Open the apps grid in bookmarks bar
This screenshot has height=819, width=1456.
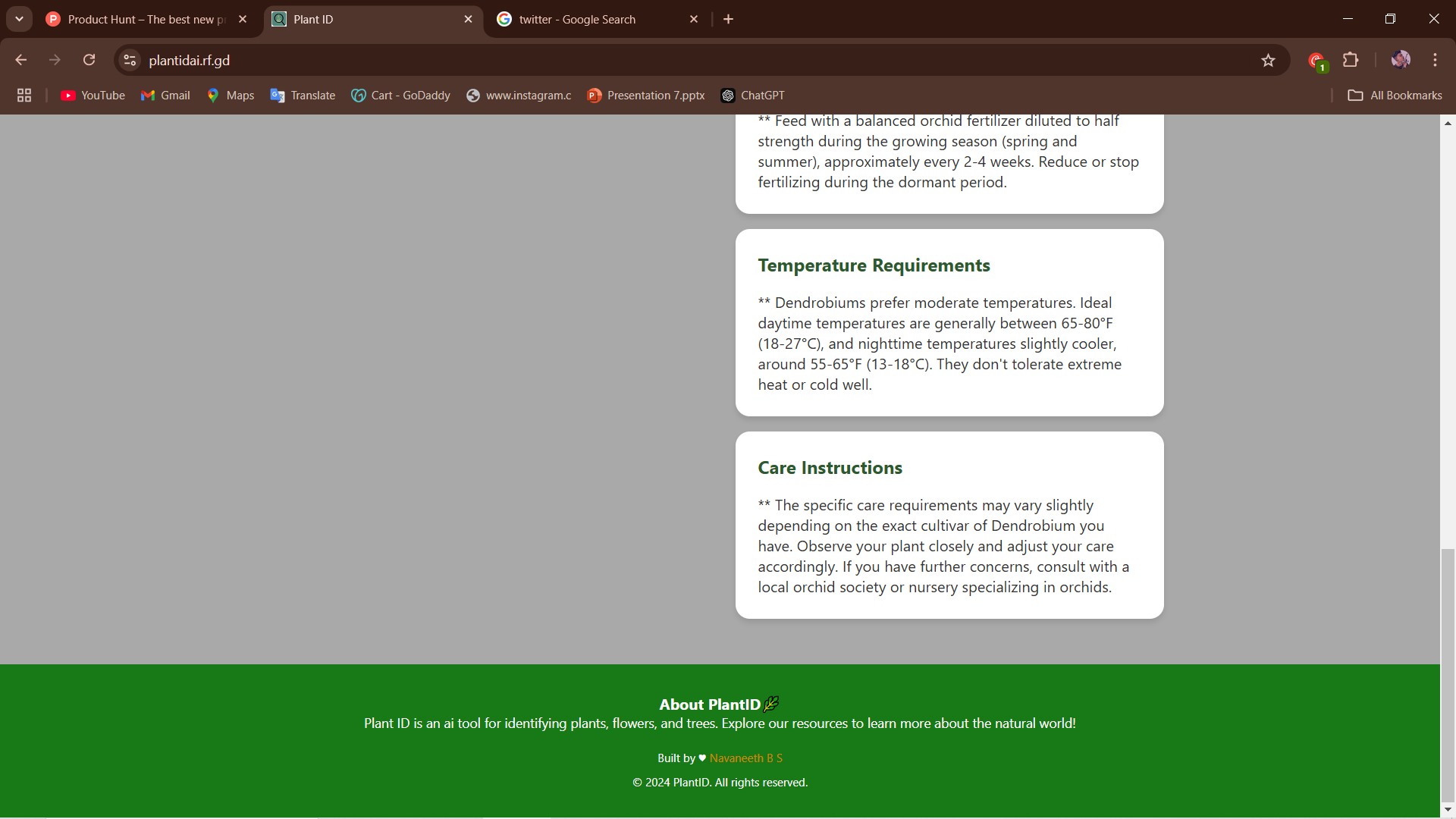pos(24,96)
